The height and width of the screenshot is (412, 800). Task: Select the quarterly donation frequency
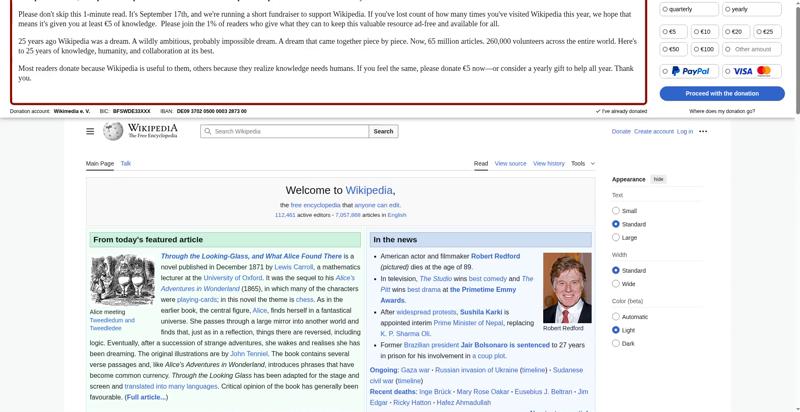[x=689, y=9]
